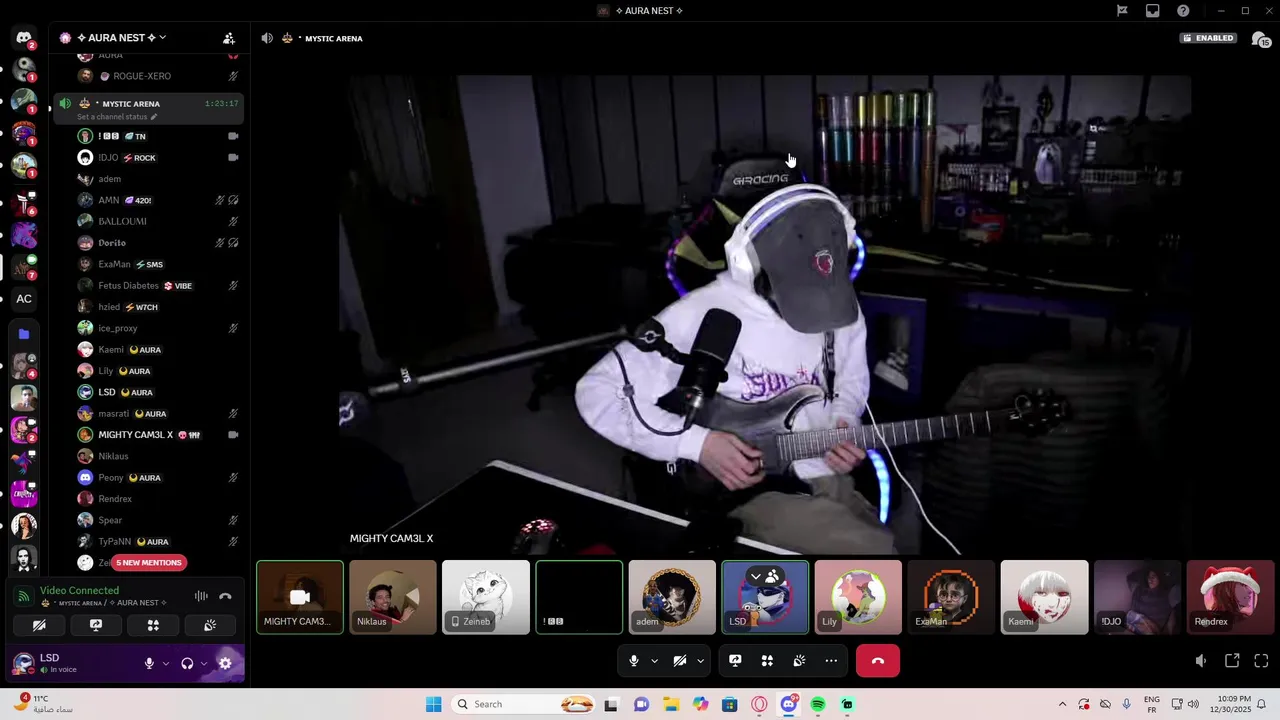Open the AC server in the sidebar
Image resolution: width=1280 pixels, height=720 pixels.
pyautogui.click(x=24, y=299)
